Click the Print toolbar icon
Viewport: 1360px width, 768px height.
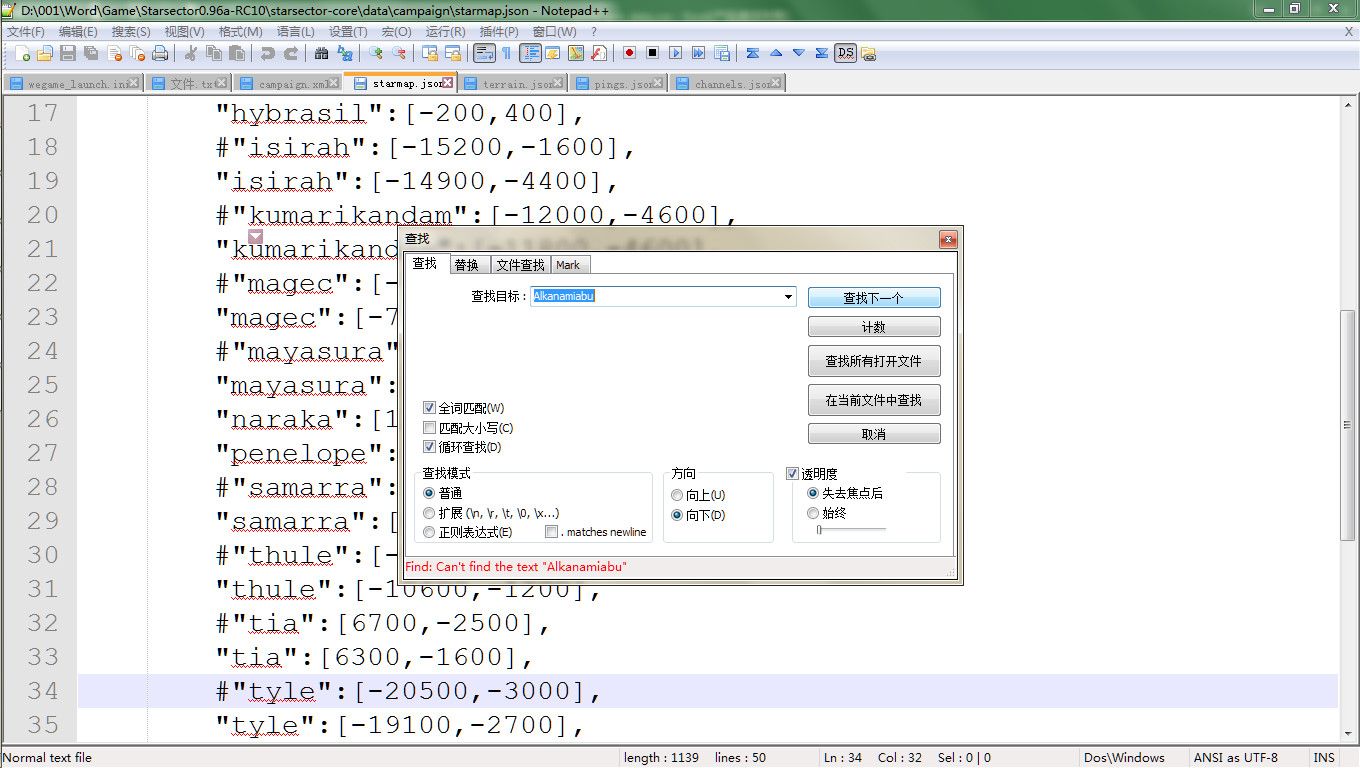point(160,53)
